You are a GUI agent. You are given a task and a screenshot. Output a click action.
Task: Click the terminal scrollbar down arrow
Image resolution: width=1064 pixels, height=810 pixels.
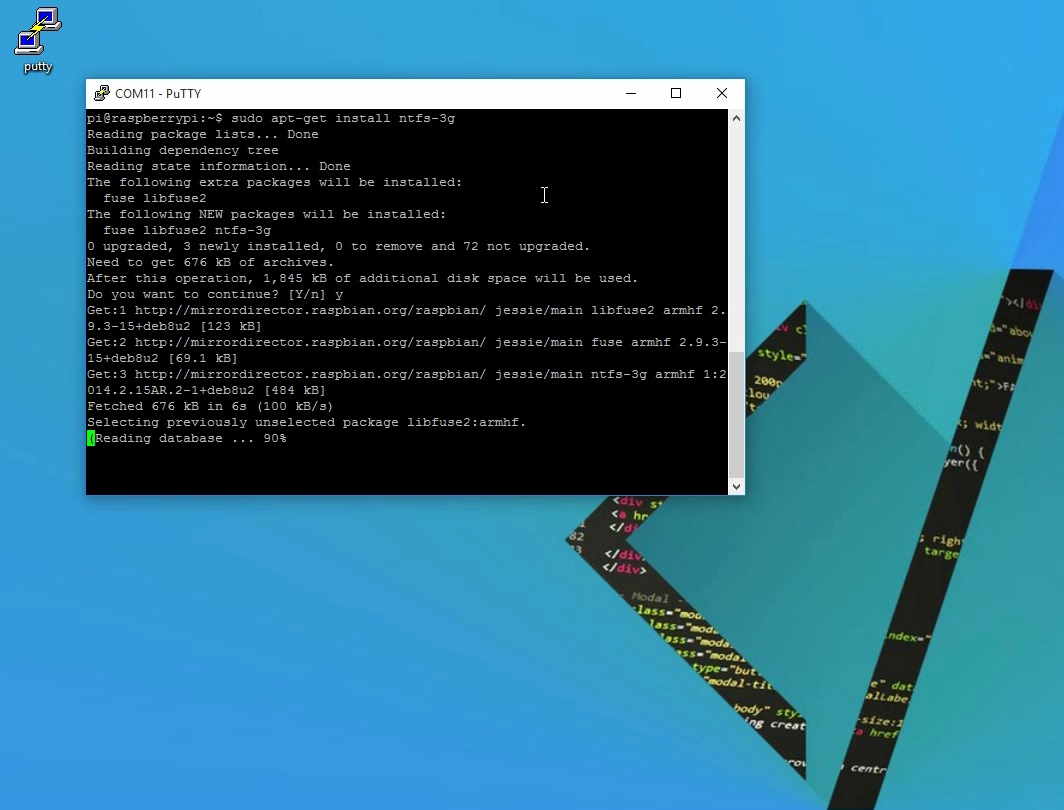point(736,486)
